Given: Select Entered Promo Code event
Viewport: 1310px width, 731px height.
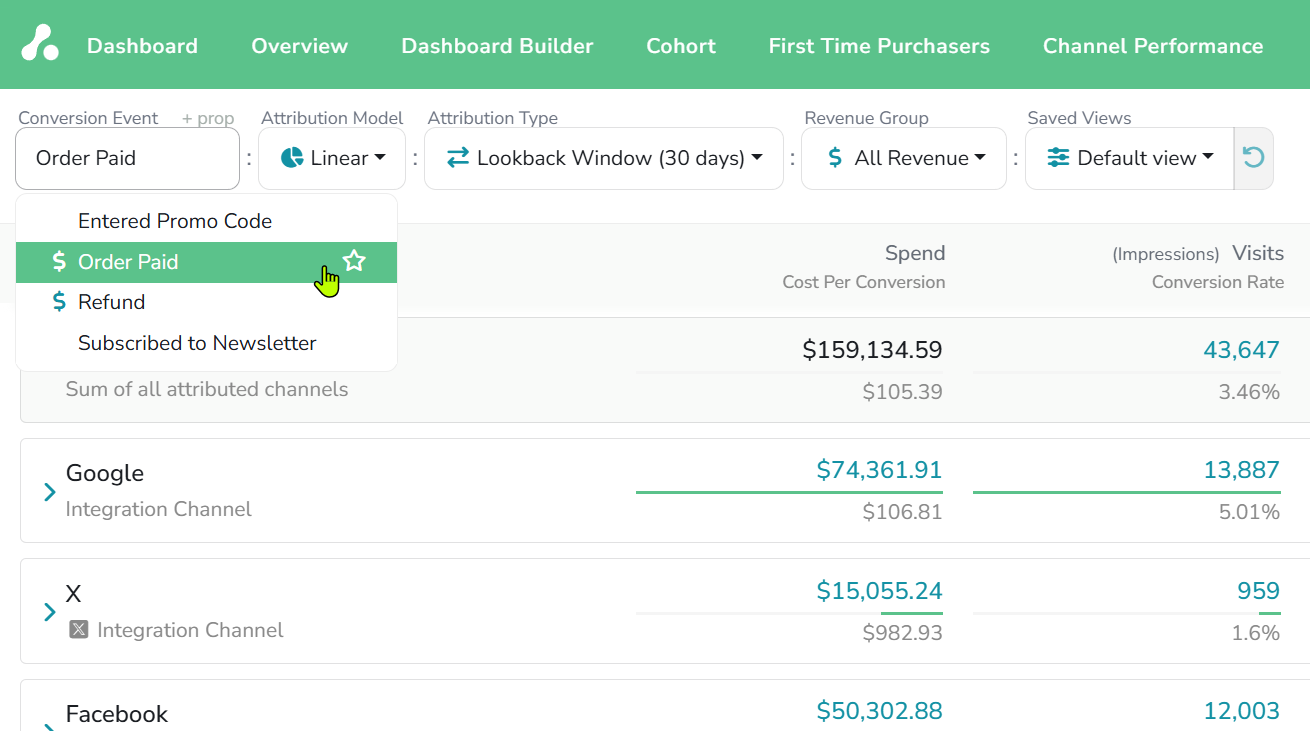Looking at the screenshot, I should click(207, 221).
